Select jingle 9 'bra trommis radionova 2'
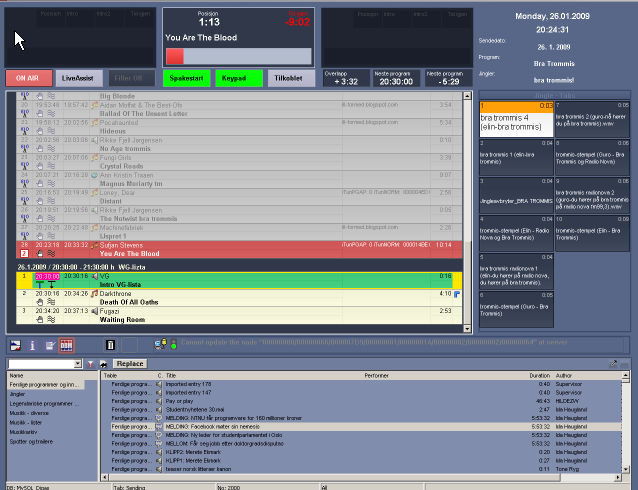Screen dimensions: 638x490 click(x=592, y=195)
